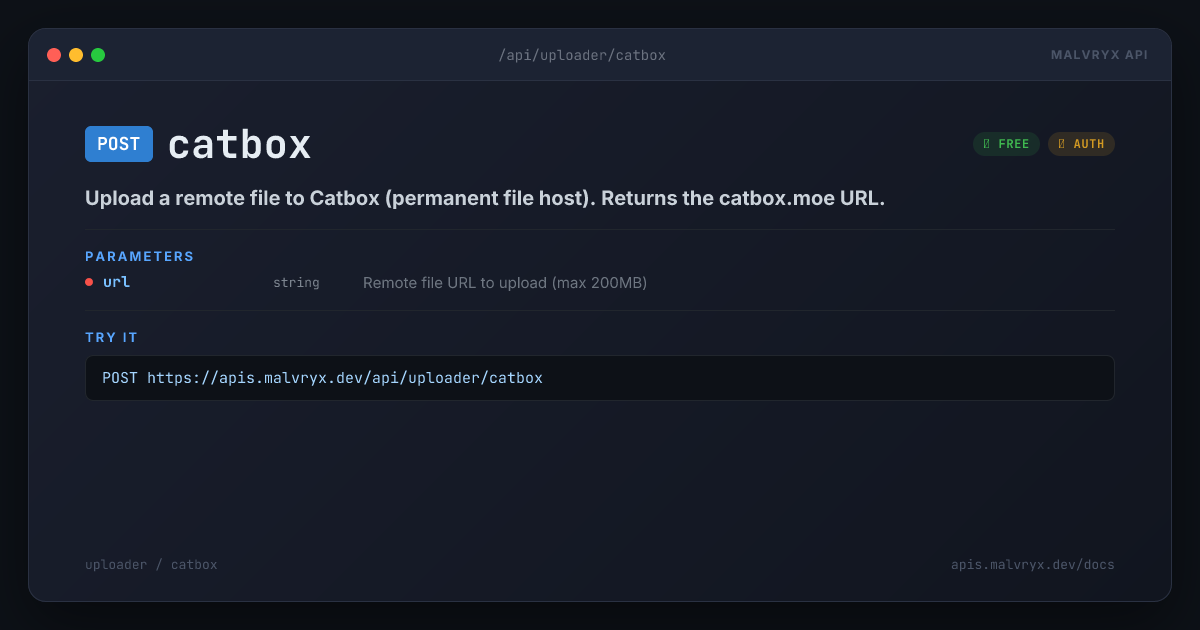The image size is (1200, 630).
Task: Select the url parameter name
Action: [x=117, y=282]
